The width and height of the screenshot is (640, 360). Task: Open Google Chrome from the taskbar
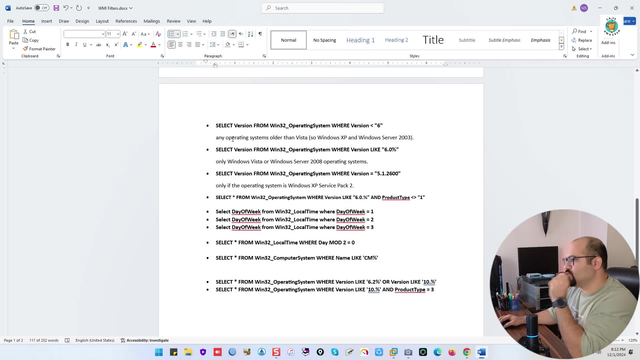click(x=467, y=352)
